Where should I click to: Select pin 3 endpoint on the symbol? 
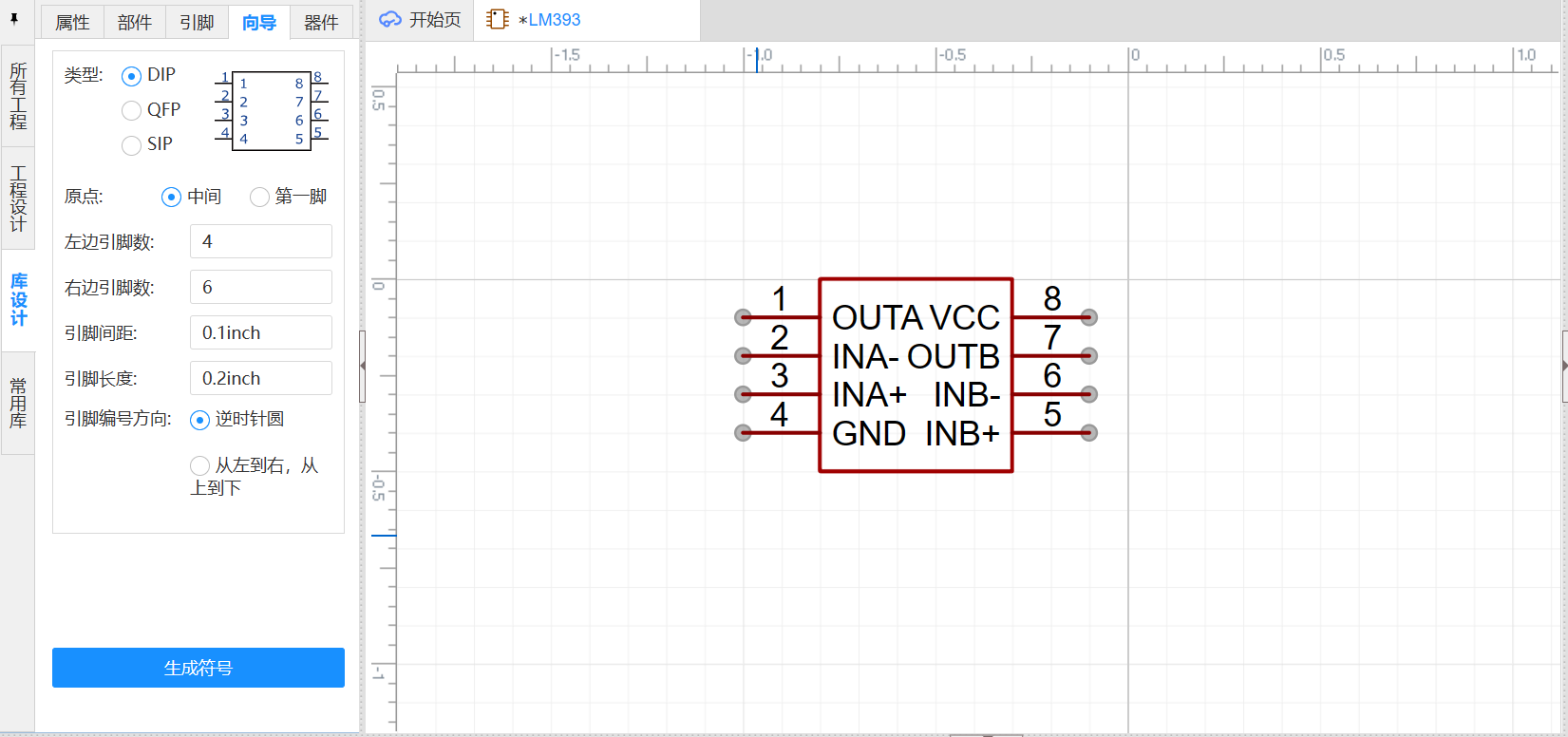click(744, 394)
